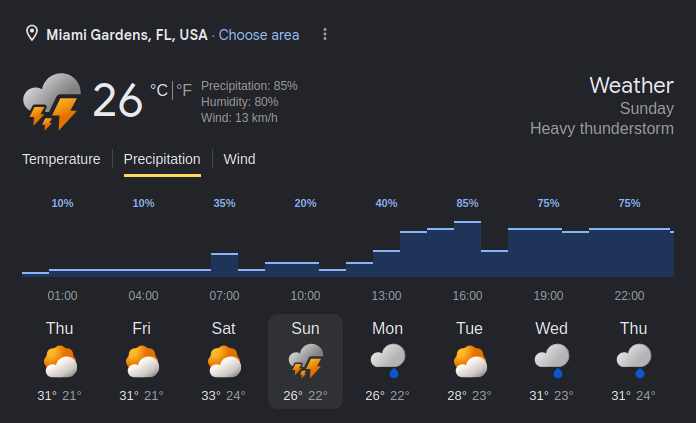This screenshot has height=423, width=696.
Task: Switch to the Wind tab
Action: pos(239,159)
